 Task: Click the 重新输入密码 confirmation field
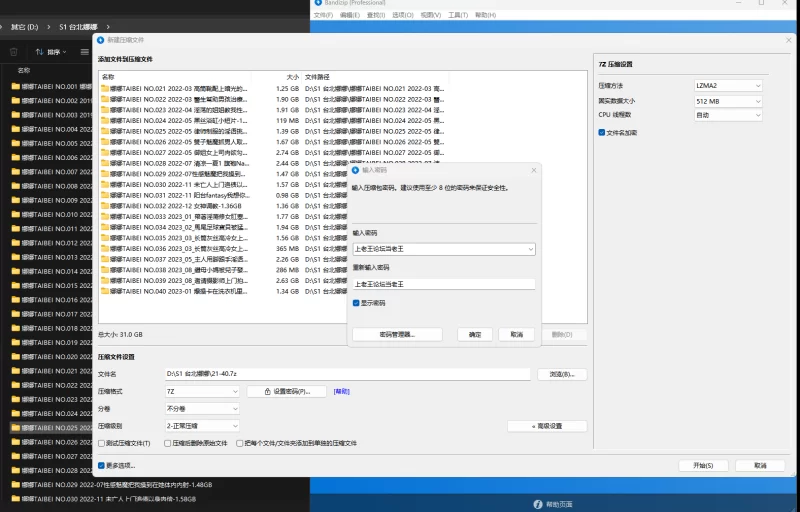click(x=444, y=284)
